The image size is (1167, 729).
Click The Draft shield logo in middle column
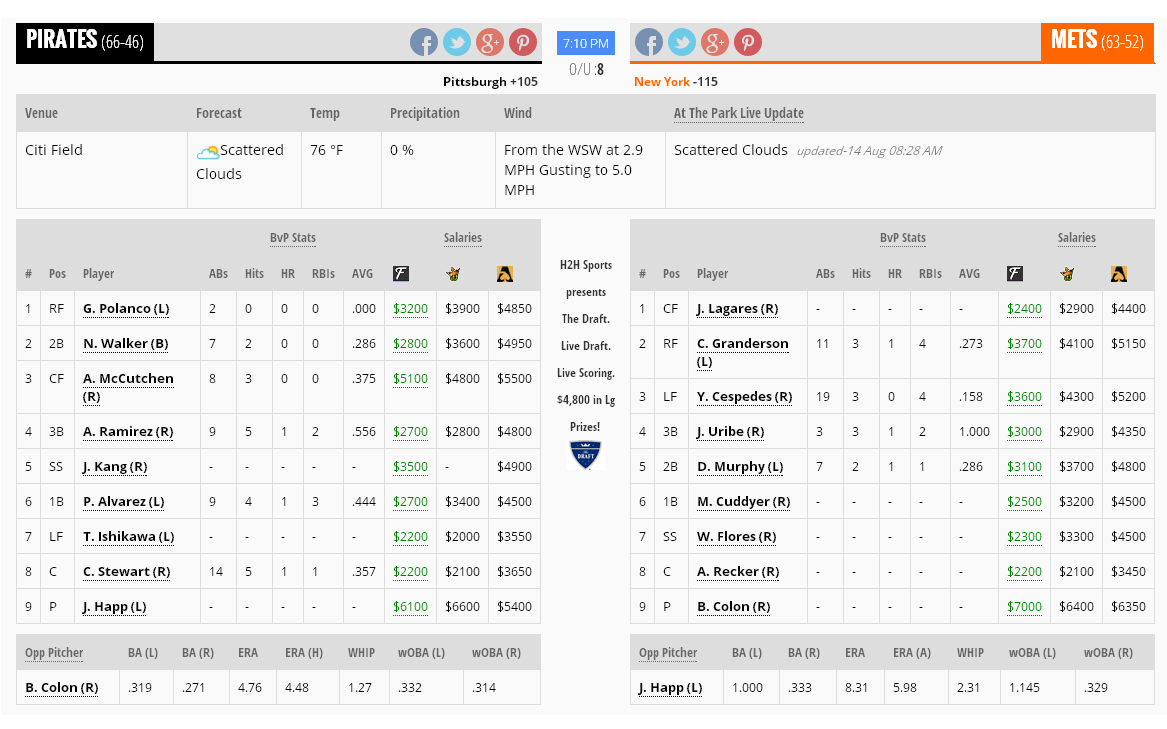point(585,455)
